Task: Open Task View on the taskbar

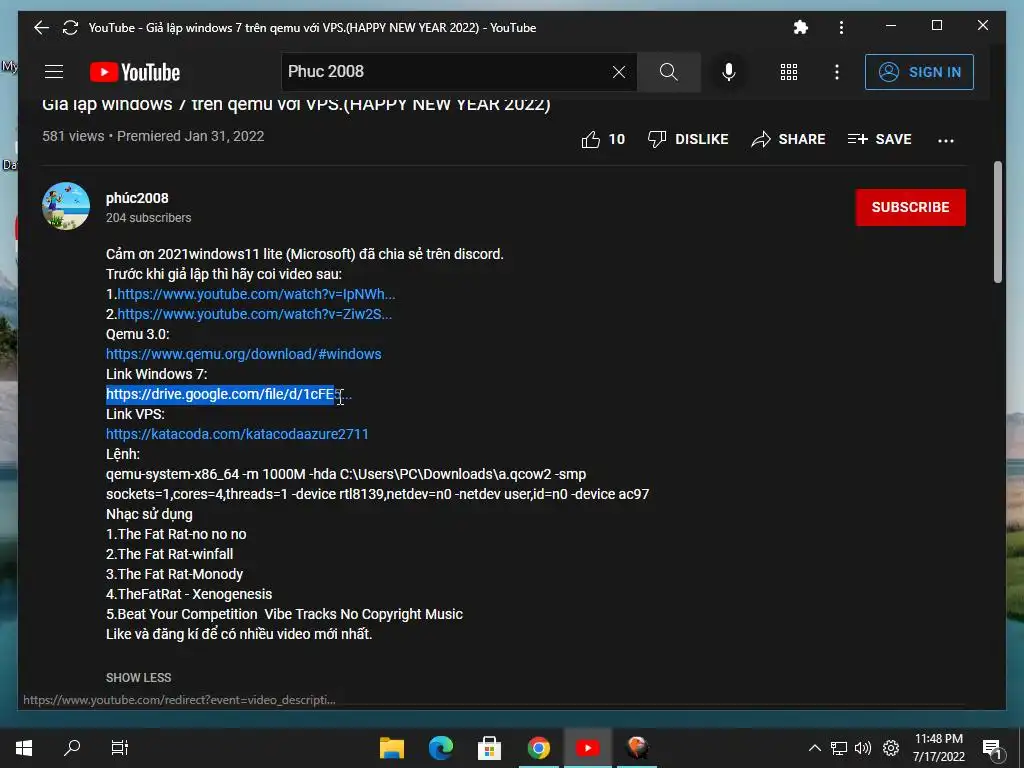Action: [120, 748]
